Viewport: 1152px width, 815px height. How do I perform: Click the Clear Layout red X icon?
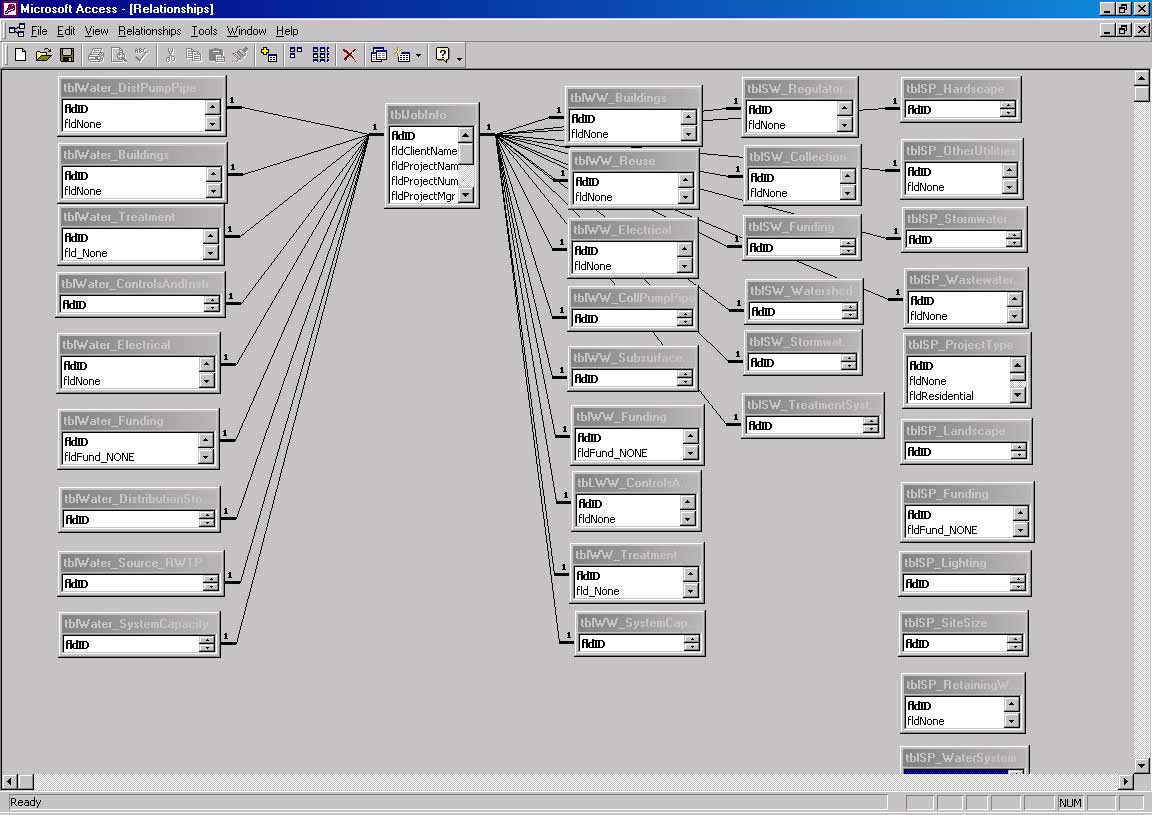350,55
